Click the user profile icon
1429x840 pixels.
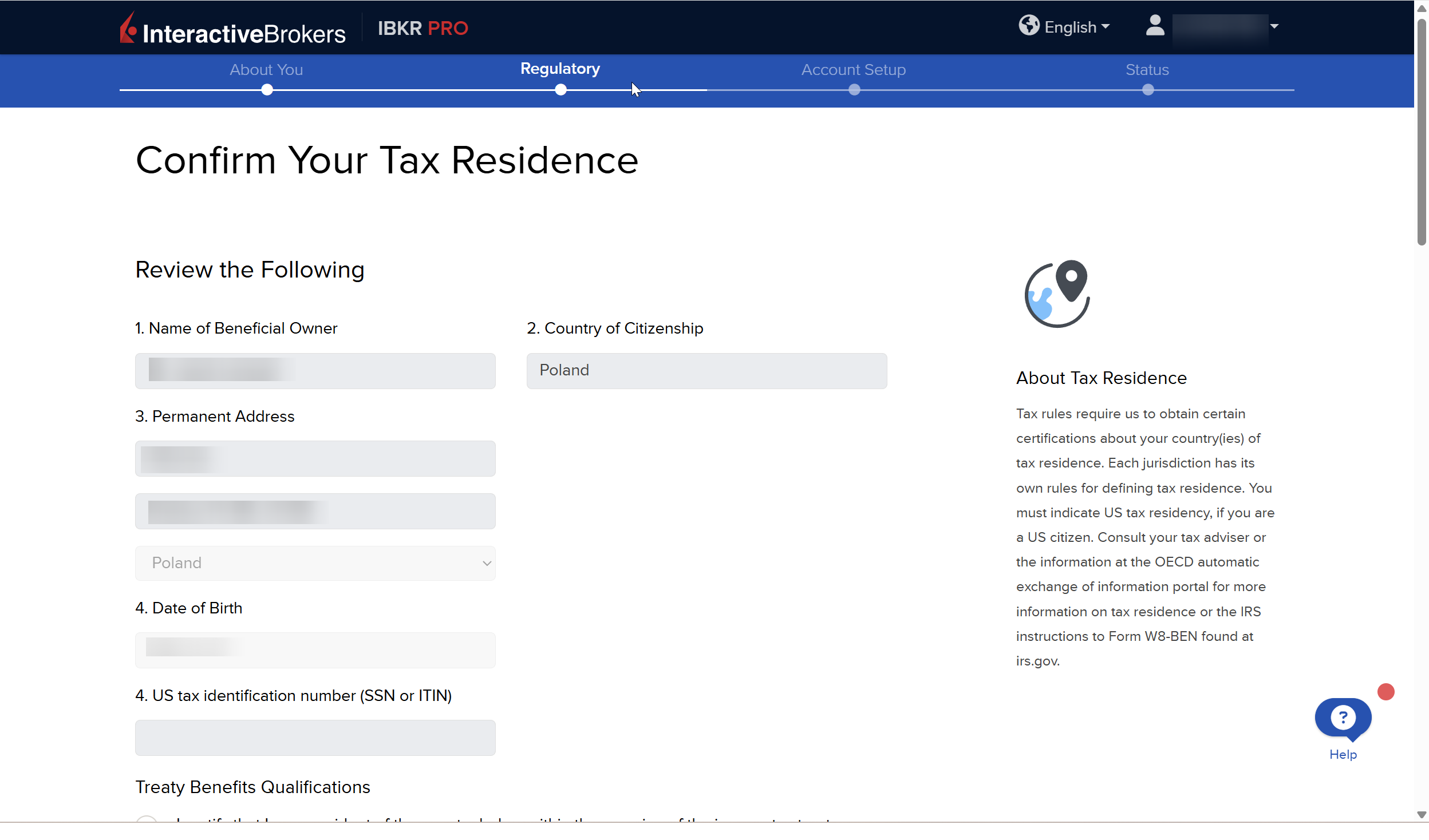coord(1155,26)
